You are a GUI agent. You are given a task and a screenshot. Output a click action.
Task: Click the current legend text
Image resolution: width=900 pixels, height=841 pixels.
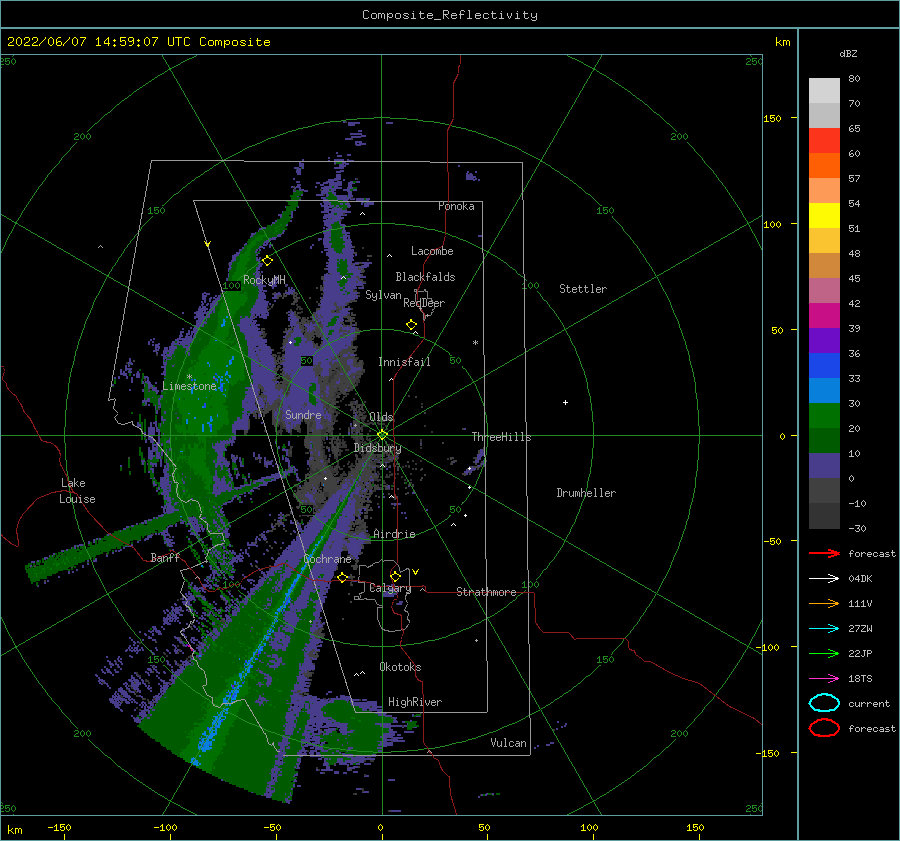pos(869,703)
